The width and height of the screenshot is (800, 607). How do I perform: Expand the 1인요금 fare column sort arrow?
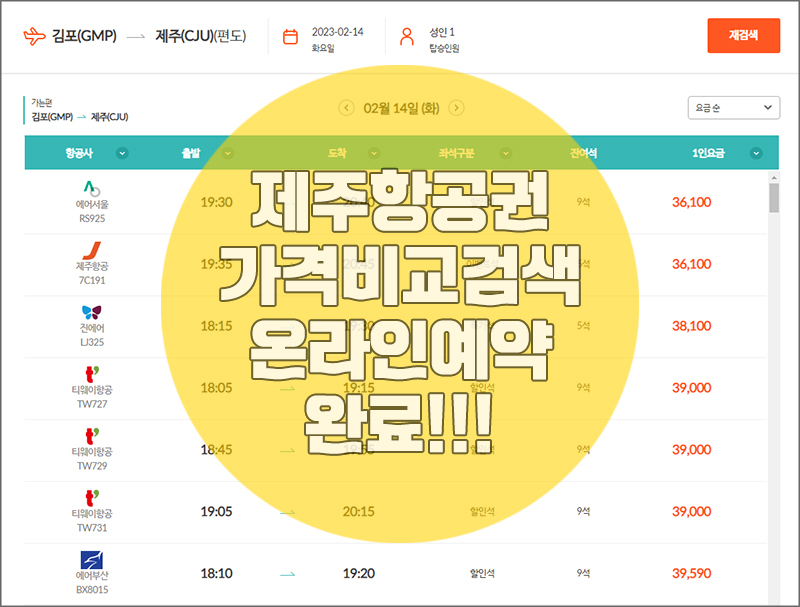(x=756, y=153)
